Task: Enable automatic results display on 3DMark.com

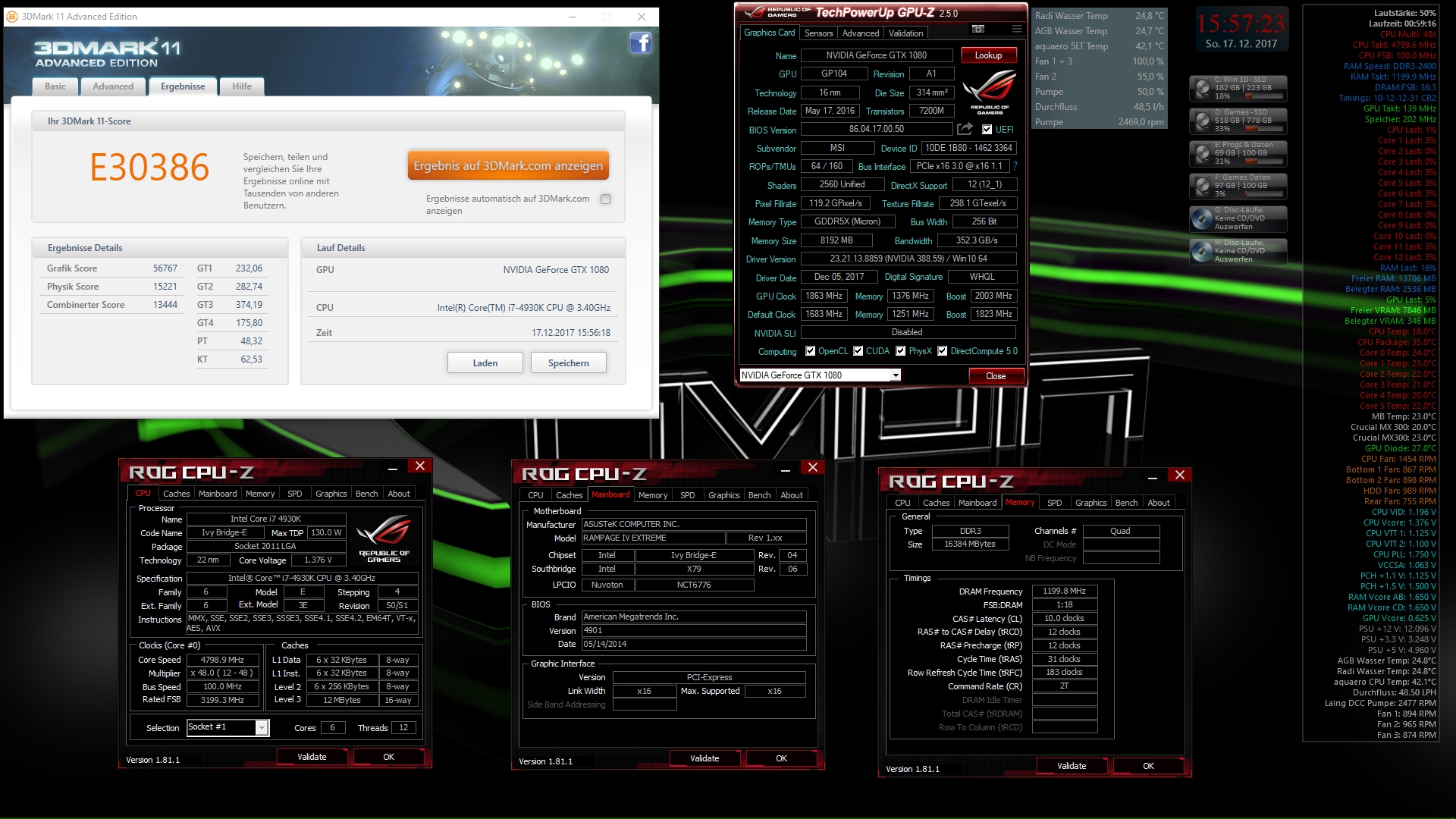Action: (605, 199)
